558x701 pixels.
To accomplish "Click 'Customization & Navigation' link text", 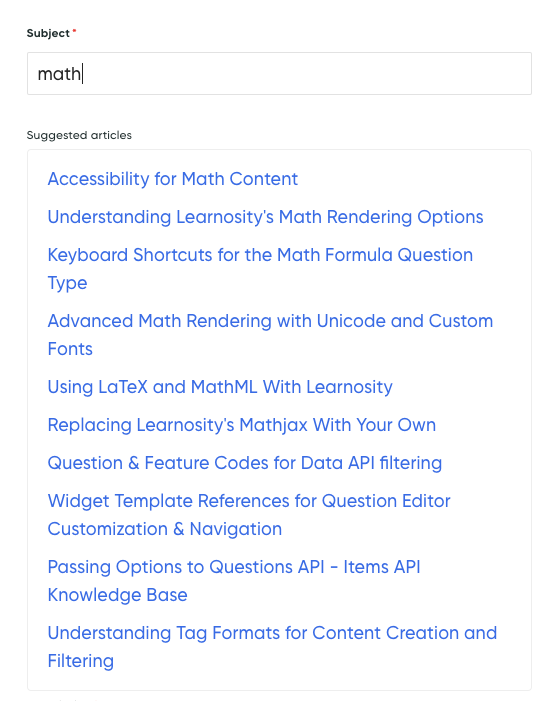I will (165, 529).
